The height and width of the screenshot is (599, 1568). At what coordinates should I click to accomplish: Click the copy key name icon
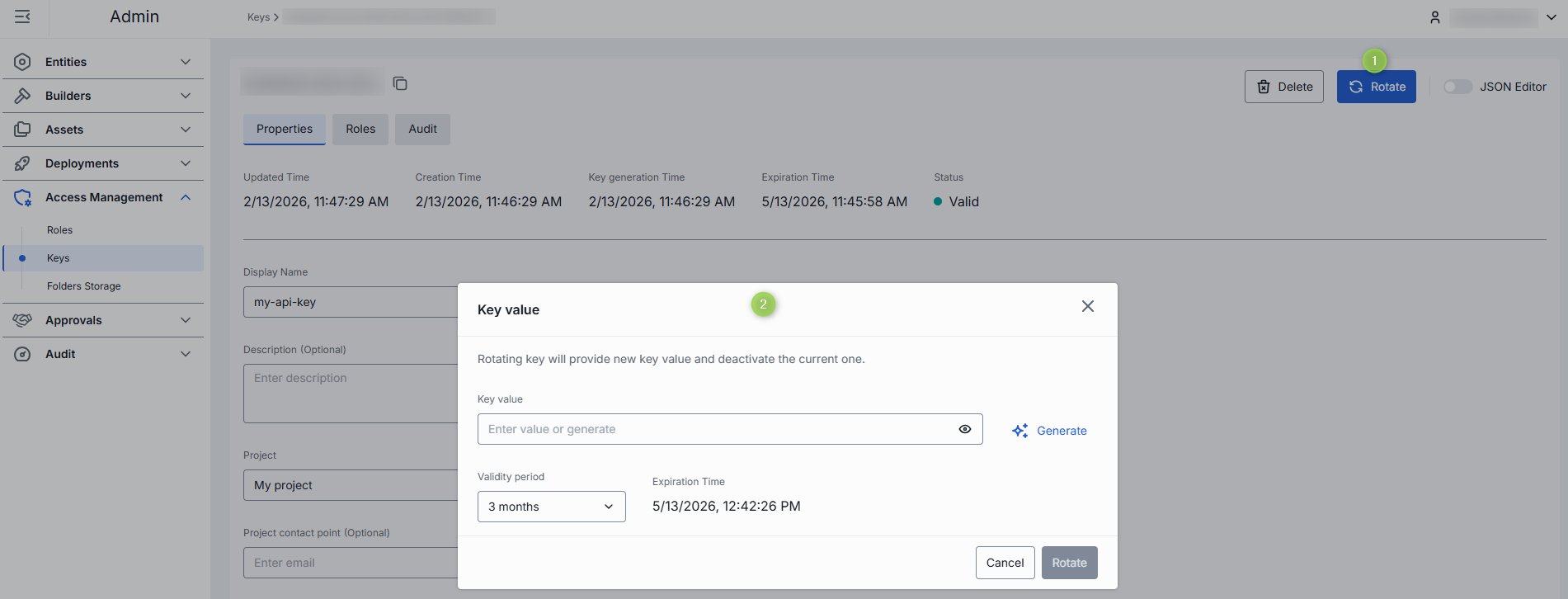click(400, 83)
